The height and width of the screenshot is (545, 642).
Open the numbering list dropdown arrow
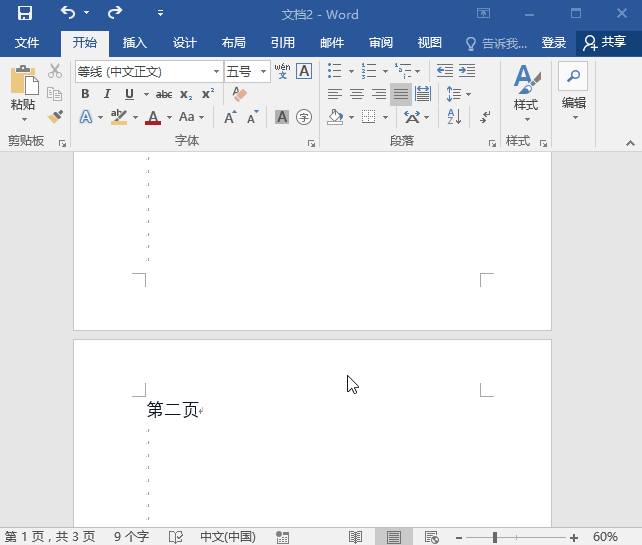tap(385, 71)
